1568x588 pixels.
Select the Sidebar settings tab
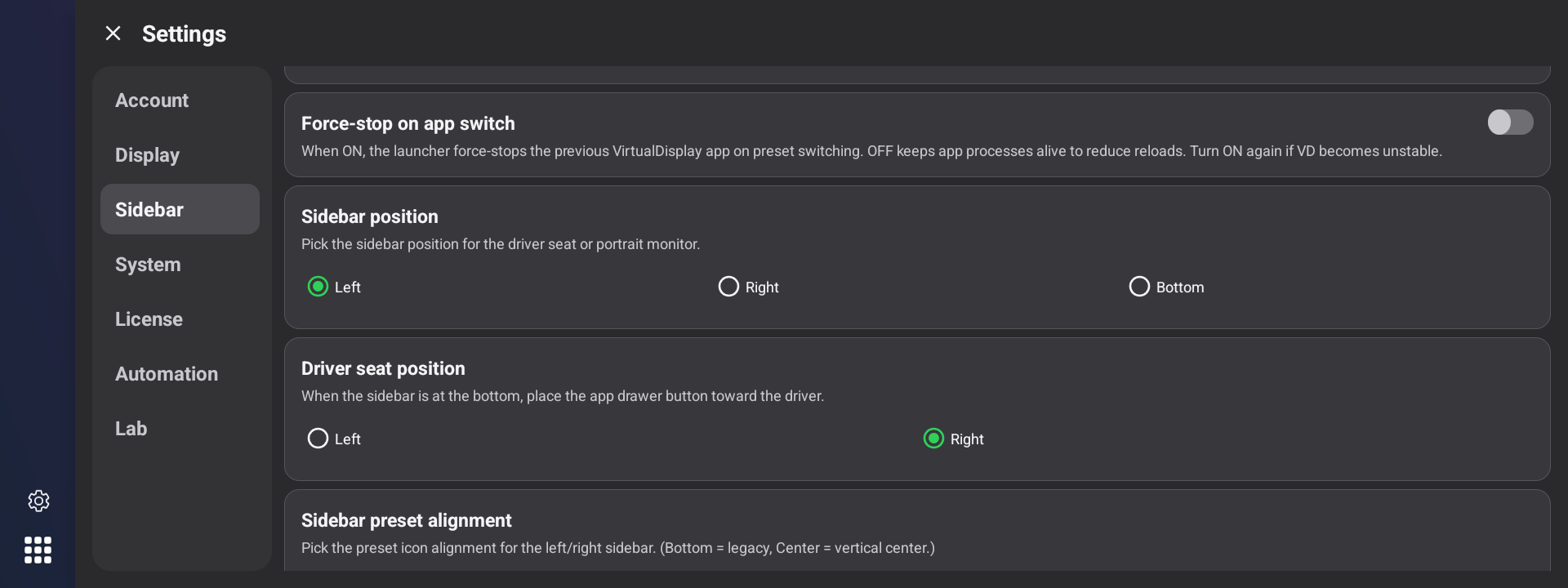click(x=180, y=210)
